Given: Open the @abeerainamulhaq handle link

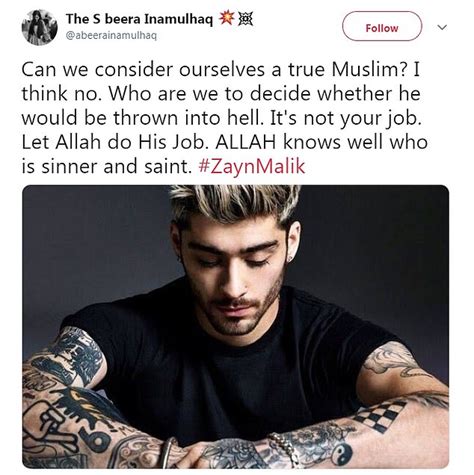Looking at the screenshot, I should pos(111,35).
